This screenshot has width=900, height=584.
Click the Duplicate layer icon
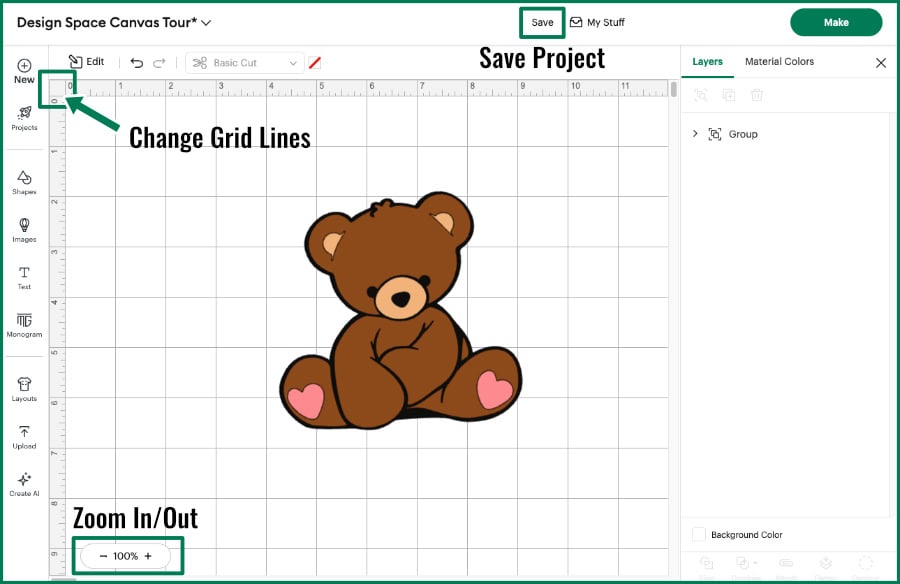tap(728, 95)
